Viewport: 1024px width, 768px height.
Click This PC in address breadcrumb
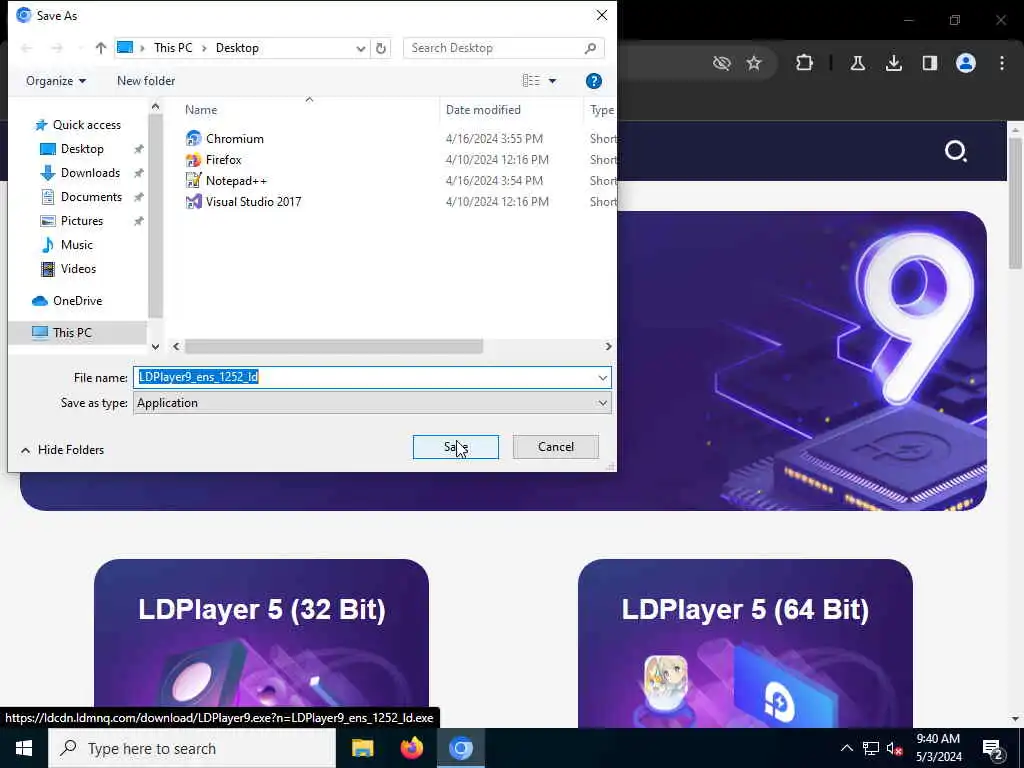173,48
